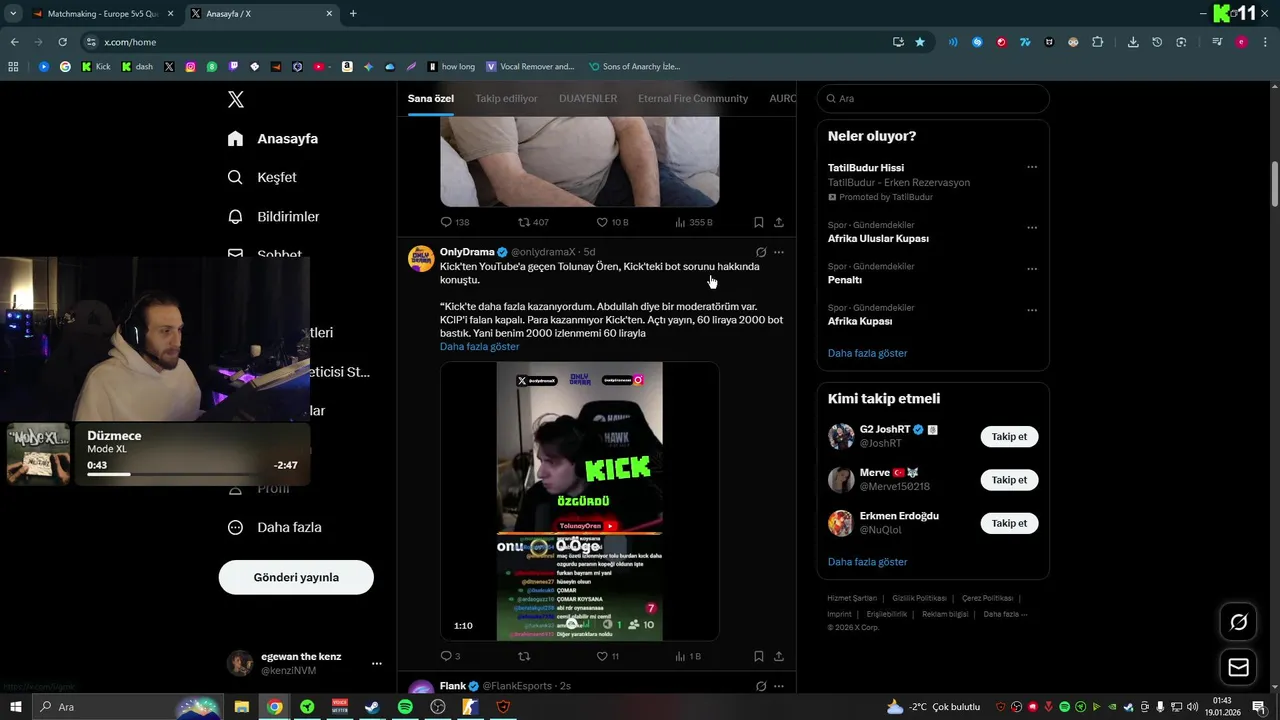1280x720 pixels.
Task: Follow Merve with Takip et
Action: 1009,480
